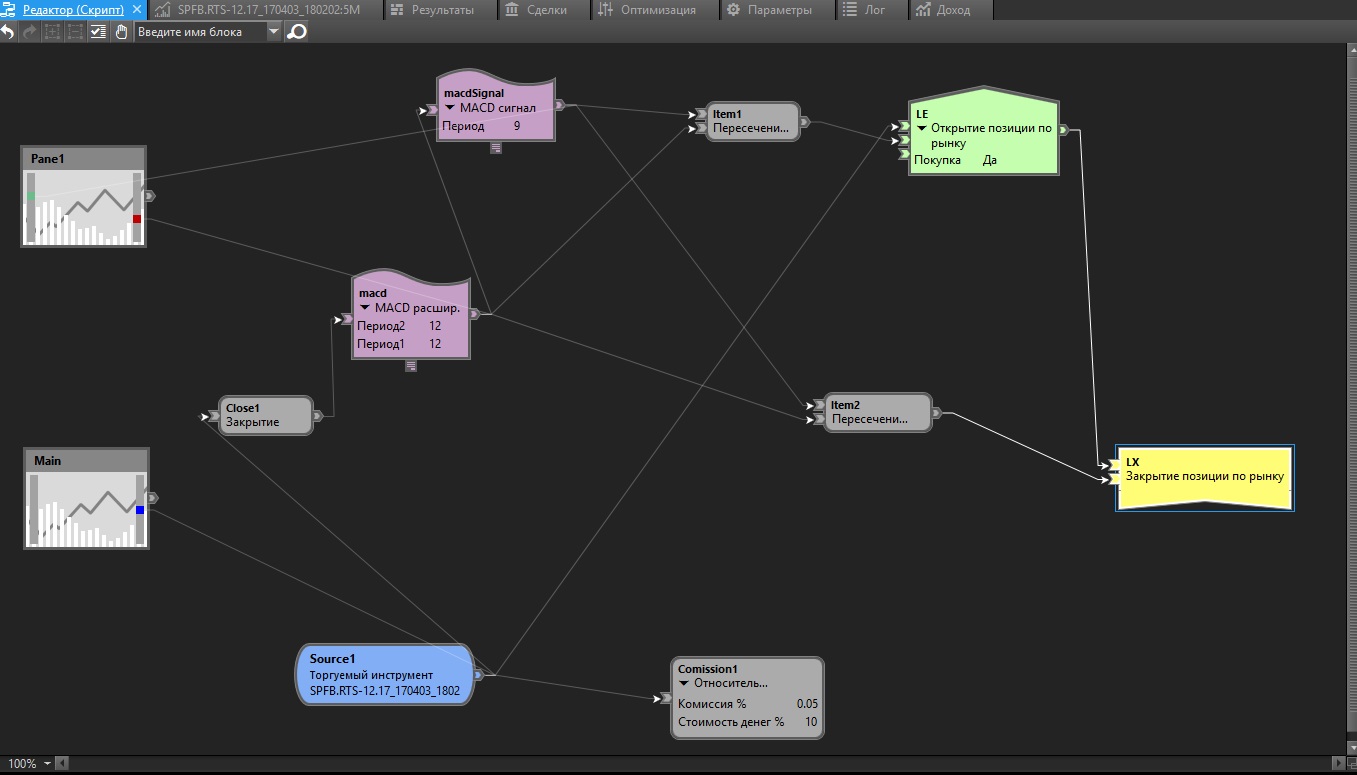This screenshot has width=1357, height=775.
Task: Click the Комиссия % value 0.05
Action: (x=807, y=704)
